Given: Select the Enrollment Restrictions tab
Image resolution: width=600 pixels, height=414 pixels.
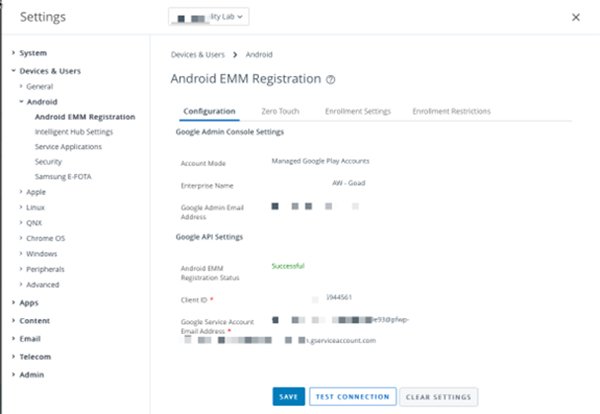Looking at the screenshot, I should click(452, 111).
